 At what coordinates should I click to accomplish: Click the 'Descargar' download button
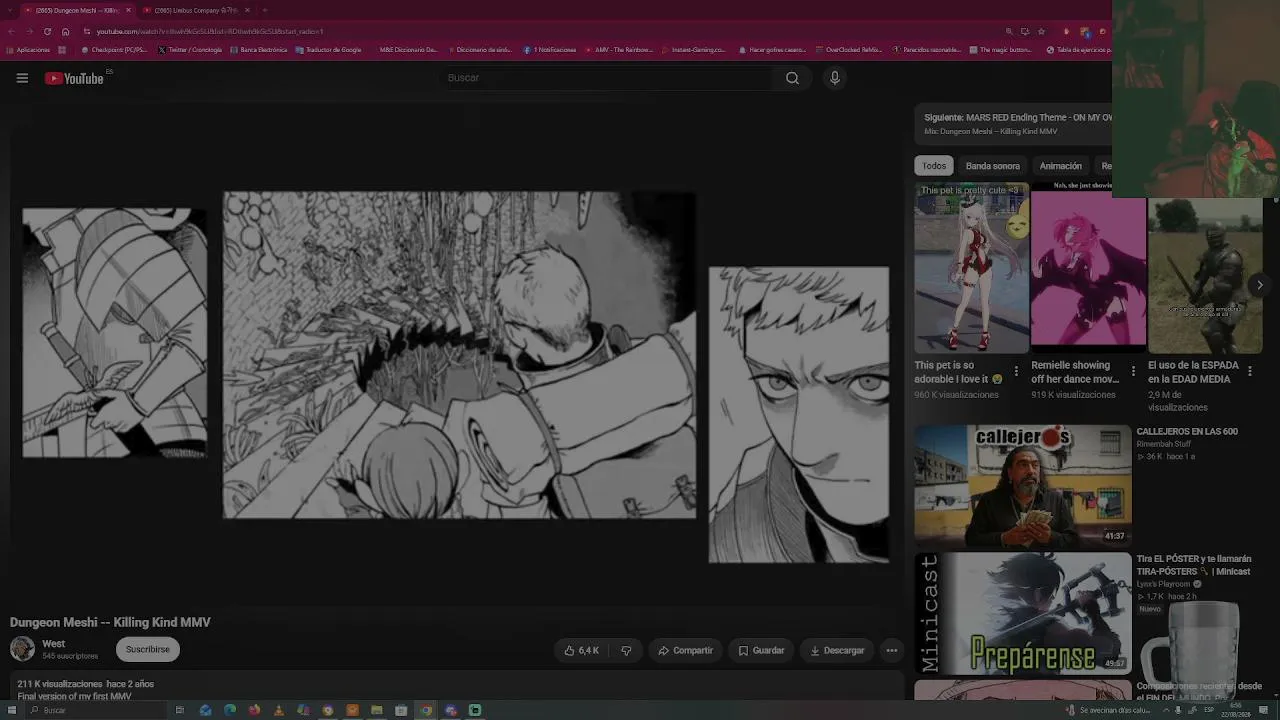pos(837,650)
